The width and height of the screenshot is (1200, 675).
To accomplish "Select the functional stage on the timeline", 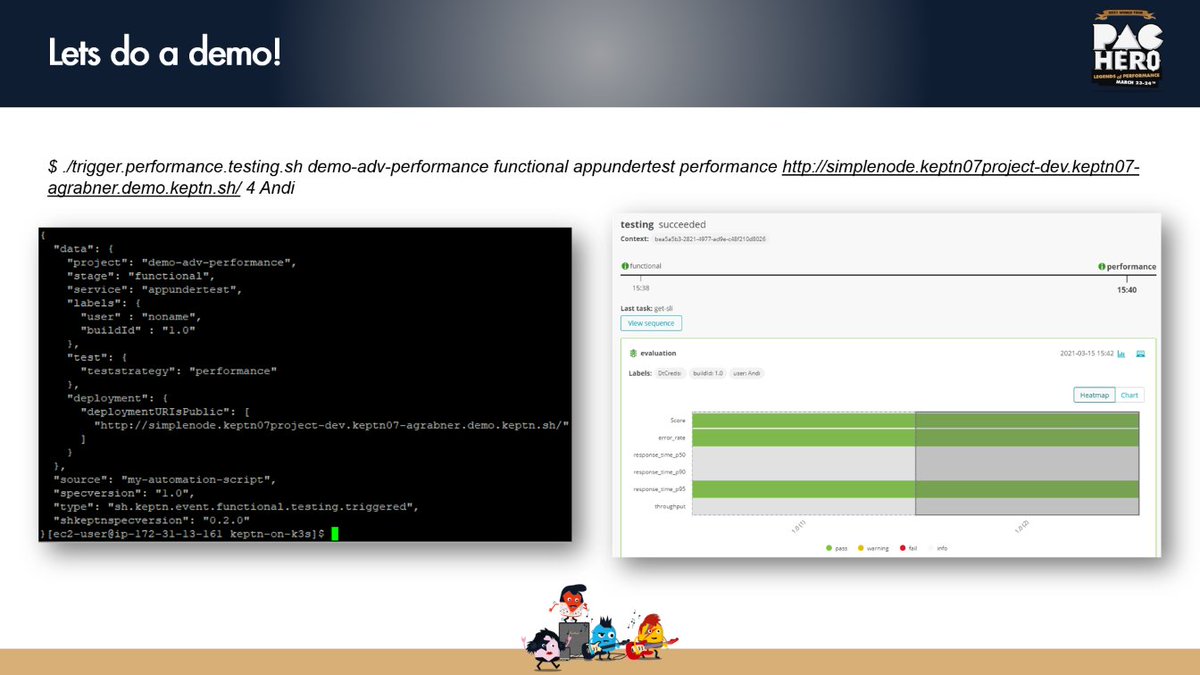I will (645, 266).
